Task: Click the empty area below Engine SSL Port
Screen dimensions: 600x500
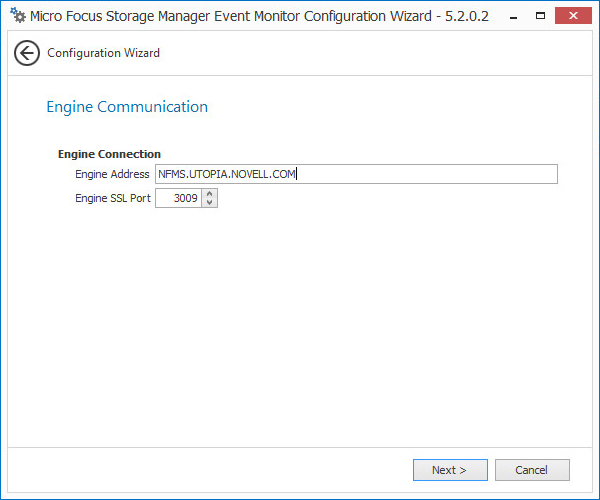Action: 300,320
